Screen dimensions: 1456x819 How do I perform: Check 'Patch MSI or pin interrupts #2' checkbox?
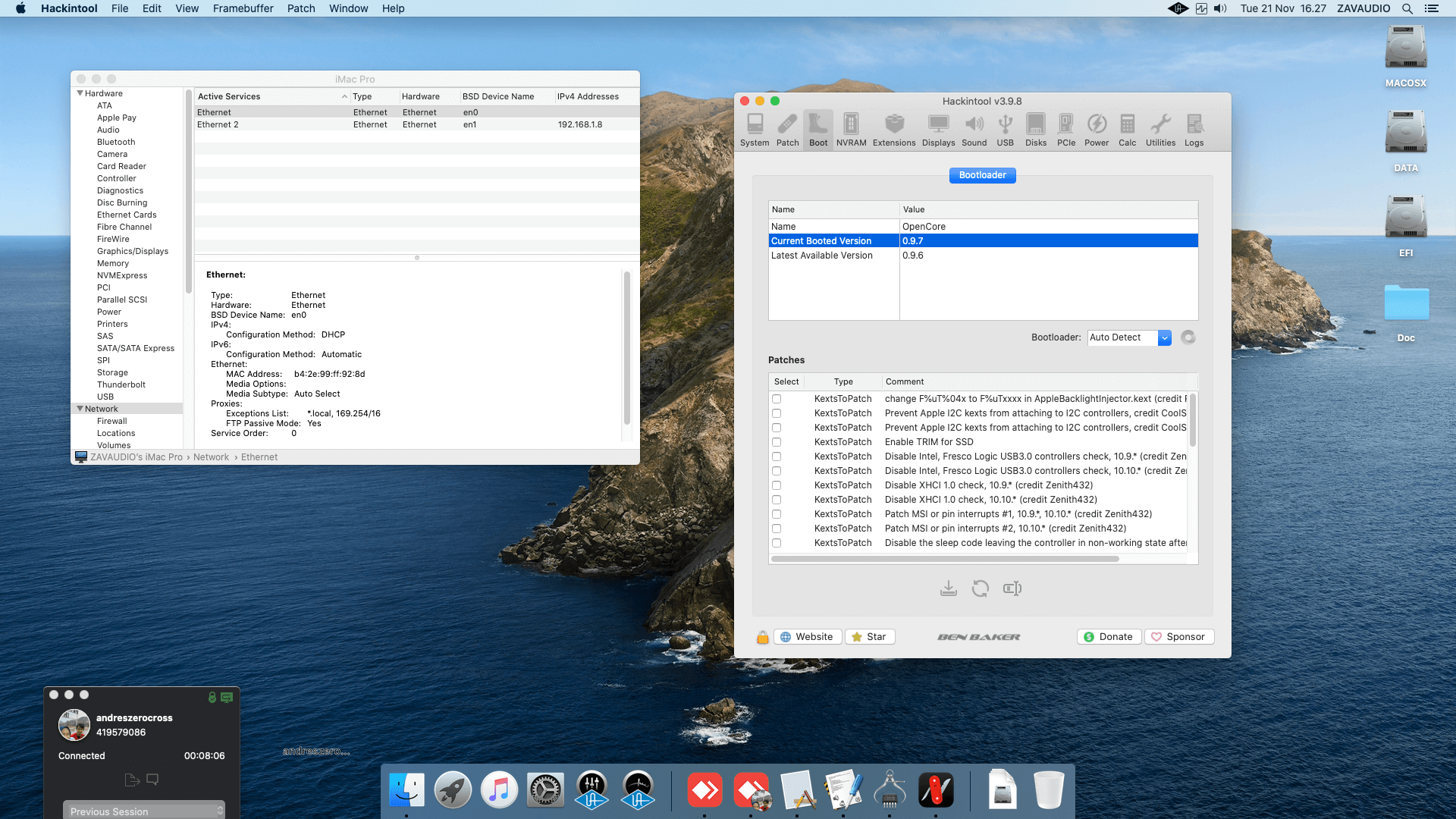777,529
